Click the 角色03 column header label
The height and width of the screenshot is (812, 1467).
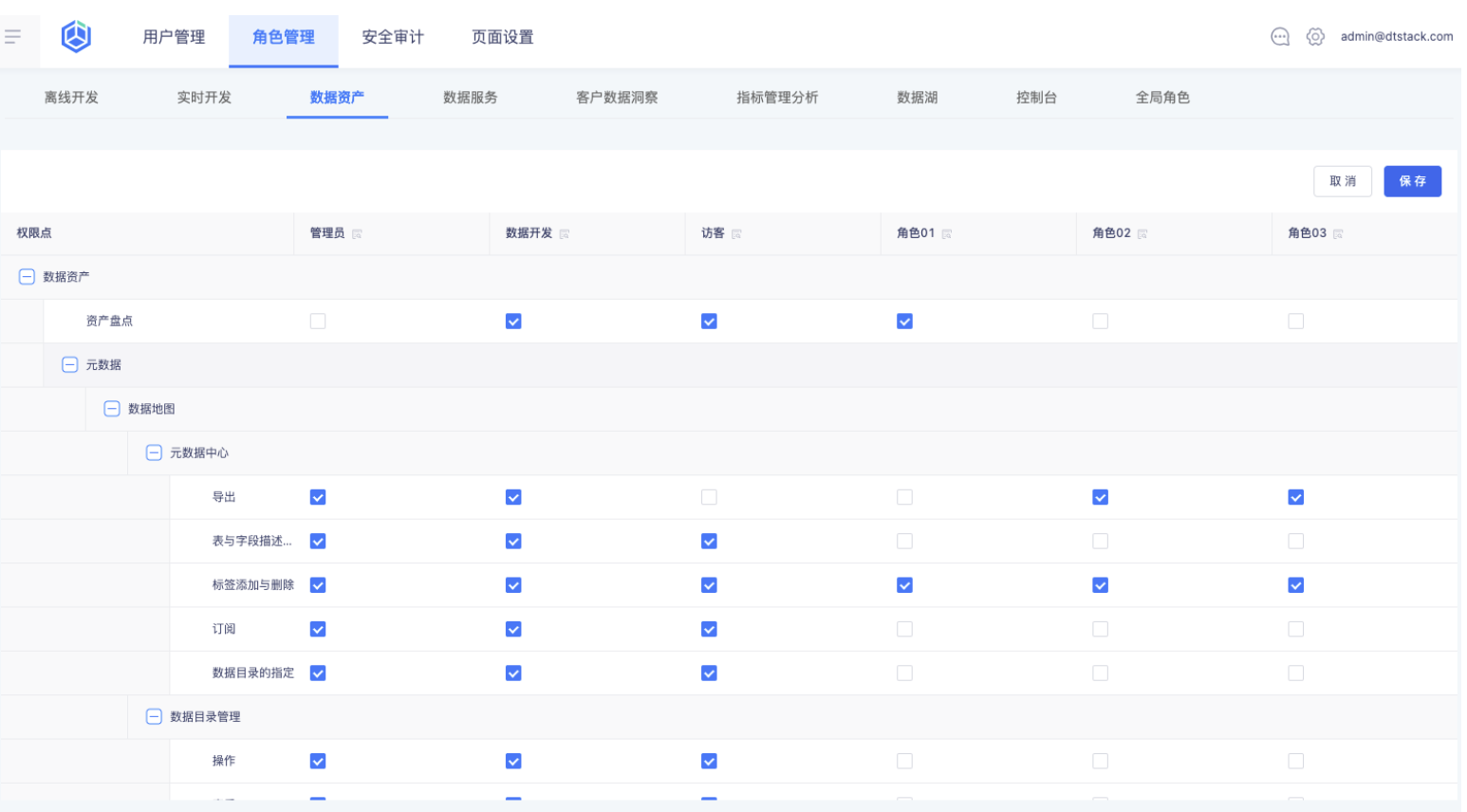(1307, 233)
